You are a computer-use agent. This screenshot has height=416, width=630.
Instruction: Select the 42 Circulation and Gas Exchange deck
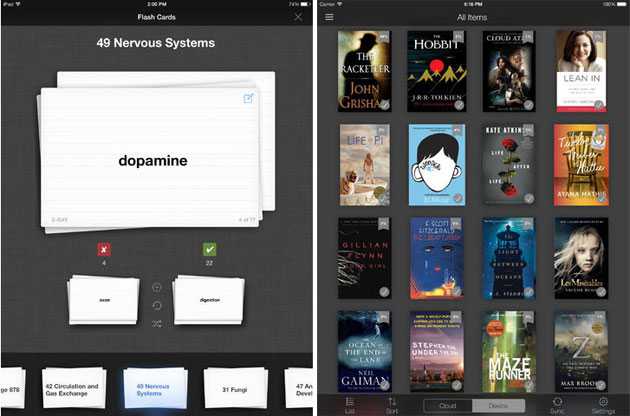click(x=71, y=389)
